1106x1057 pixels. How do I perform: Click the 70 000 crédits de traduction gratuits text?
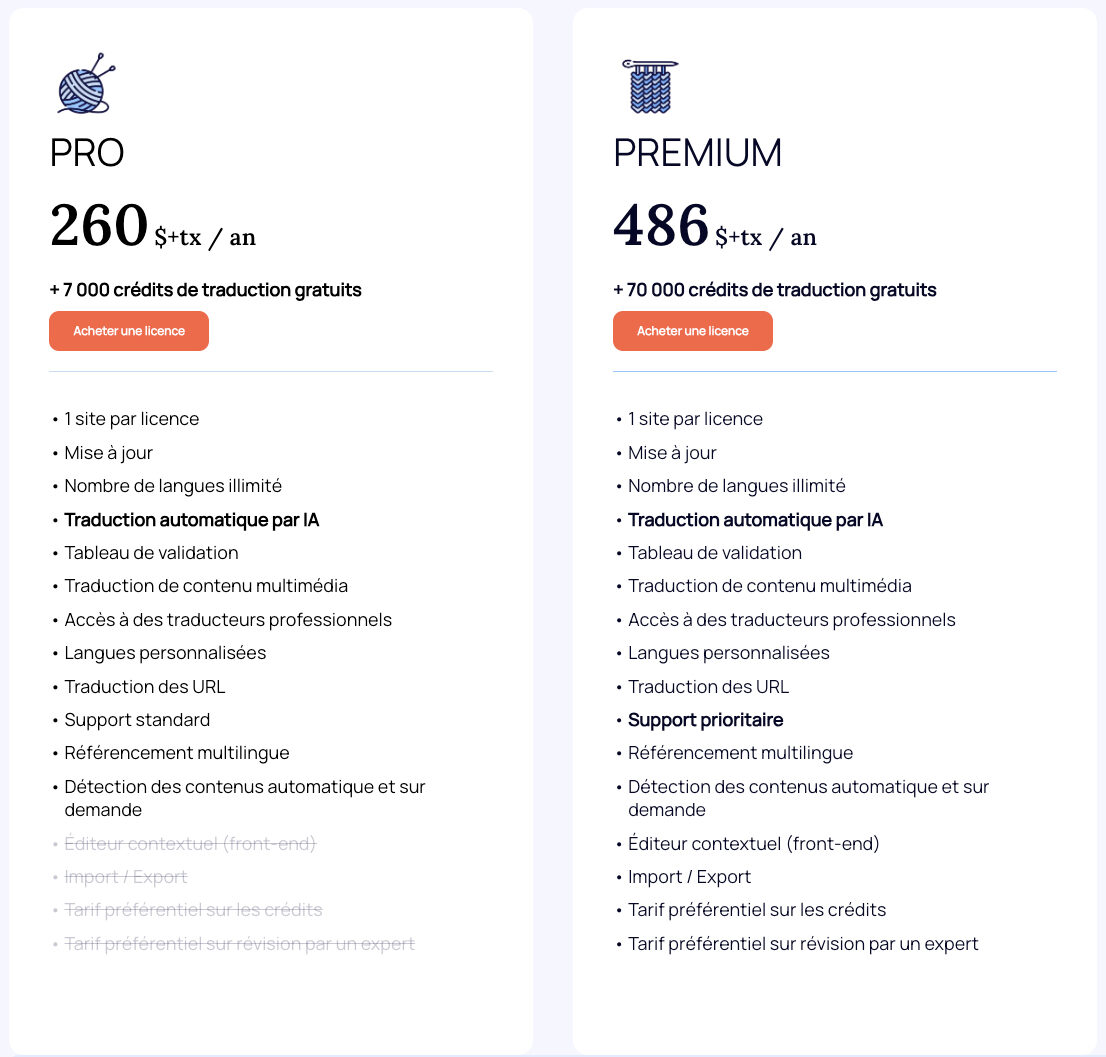[x=774, y=290]
